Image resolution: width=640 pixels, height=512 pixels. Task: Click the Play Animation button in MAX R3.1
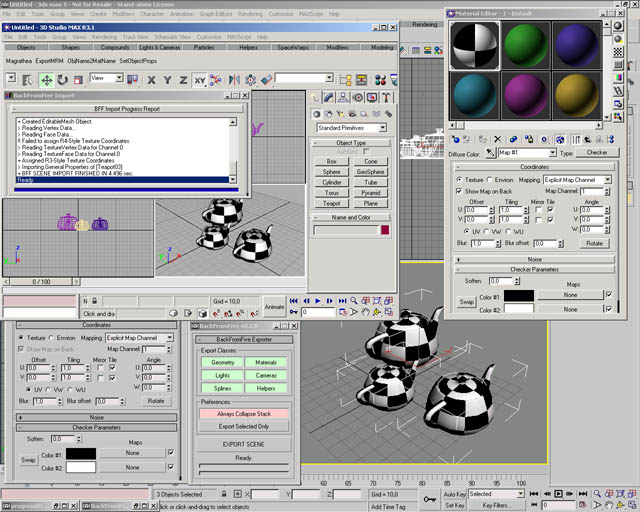(318, 301)
